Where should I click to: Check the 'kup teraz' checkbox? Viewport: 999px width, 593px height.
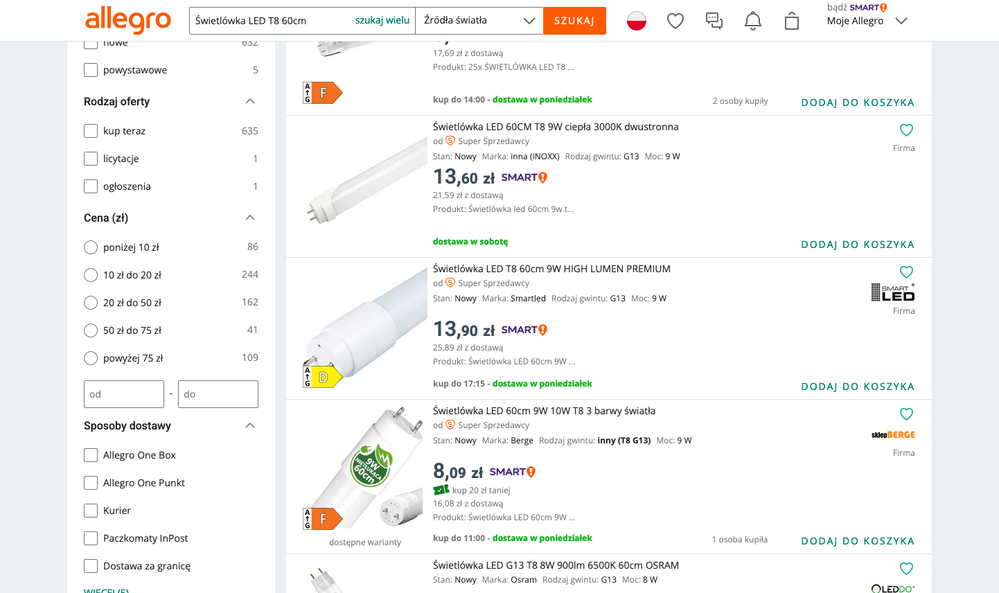(91, 131)
